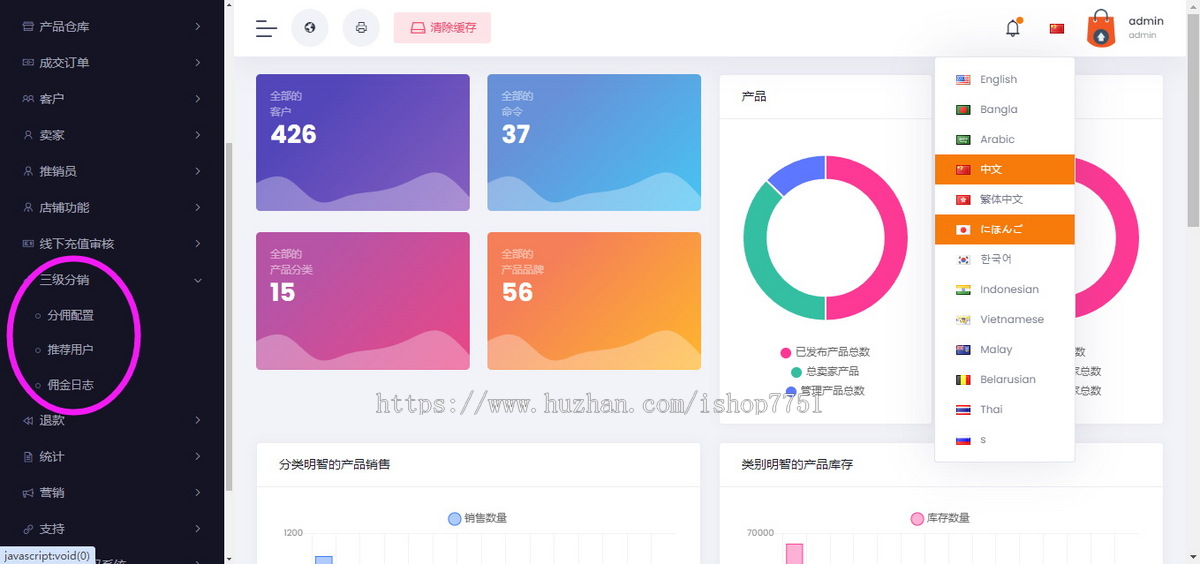Toggle the 已发布产品总数 legend dot
Viewport: 1200px width, 564px height.
point(785,352)
